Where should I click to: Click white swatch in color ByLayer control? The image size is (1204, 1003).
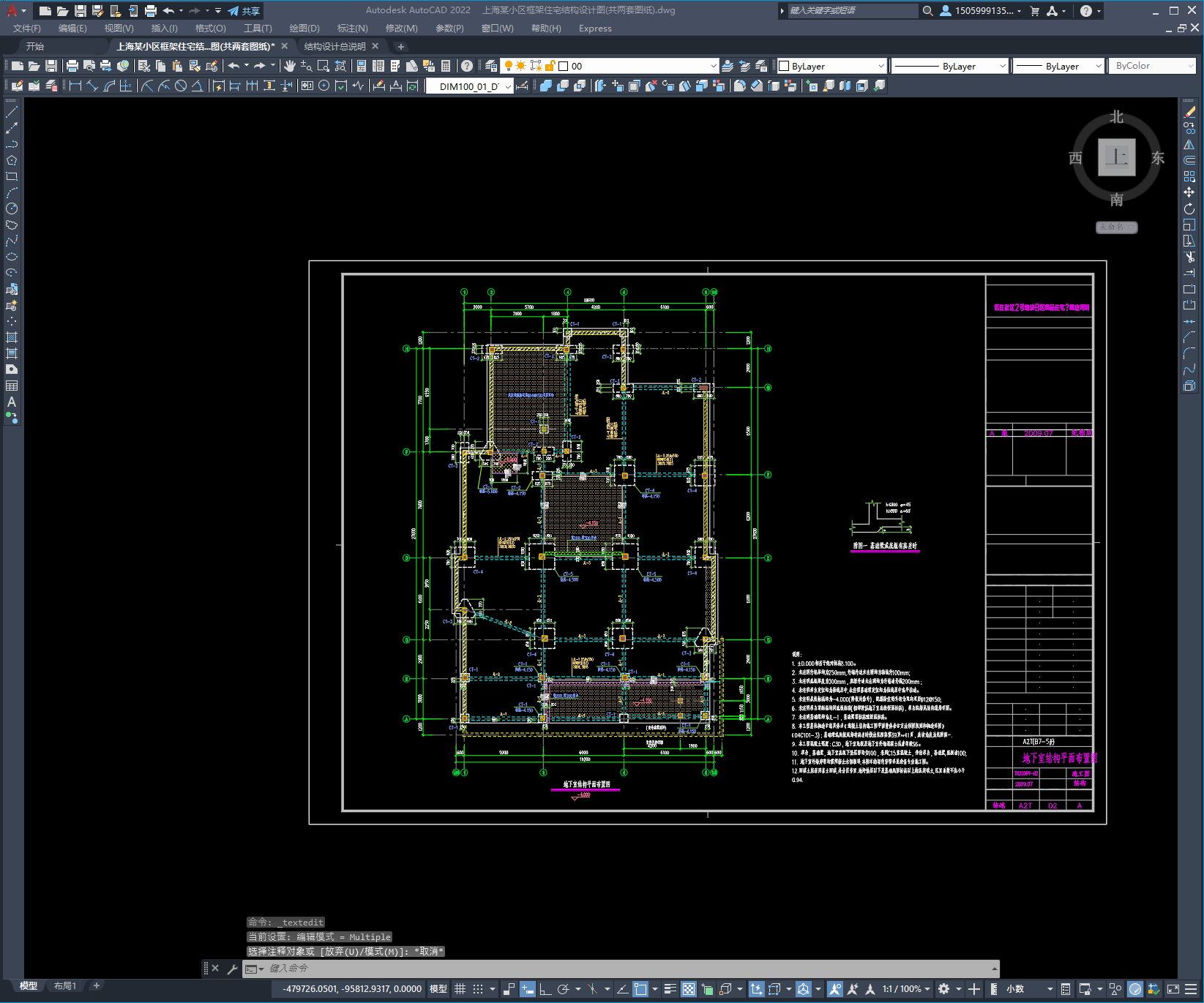tap(784, 66)
